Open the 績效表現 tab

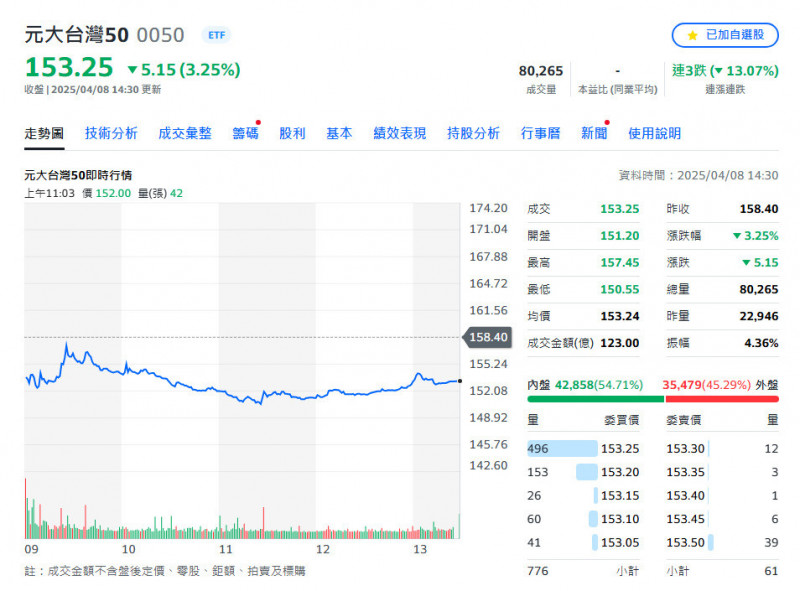pos(399,134)
